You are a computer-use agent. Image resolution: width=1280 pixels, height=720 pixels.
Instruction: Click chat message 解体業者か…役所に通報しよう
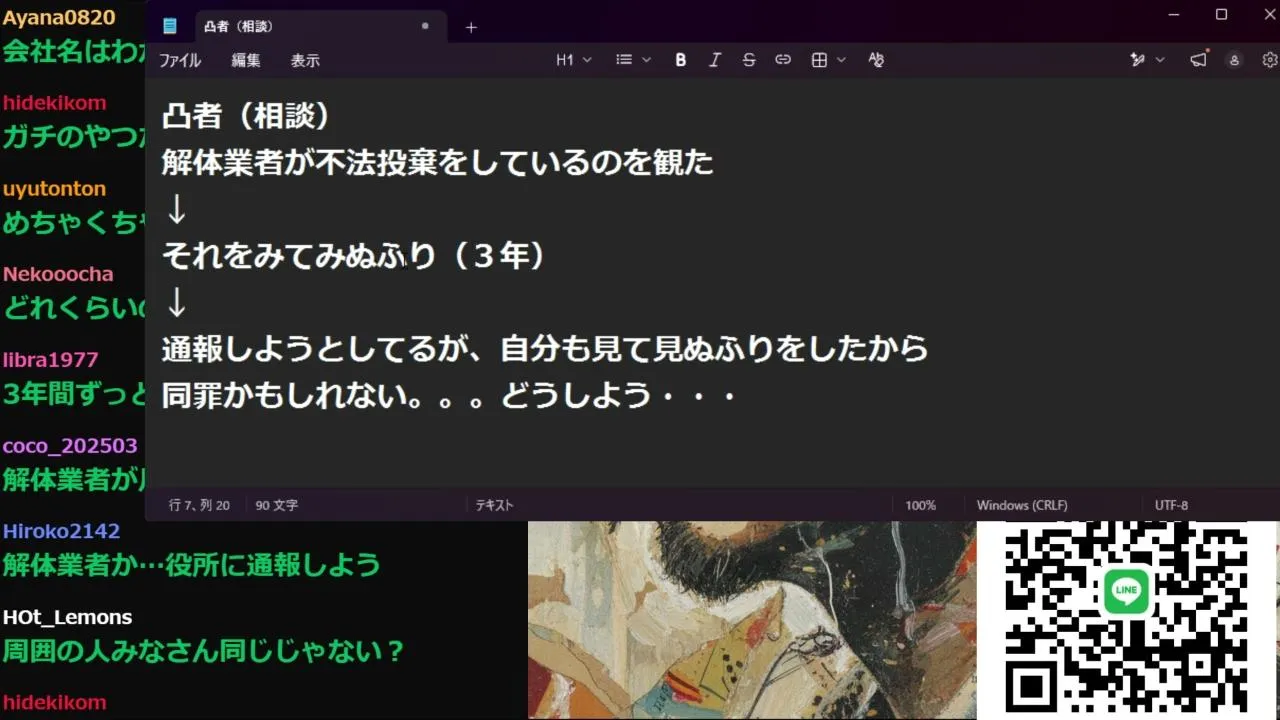point(191,565)
